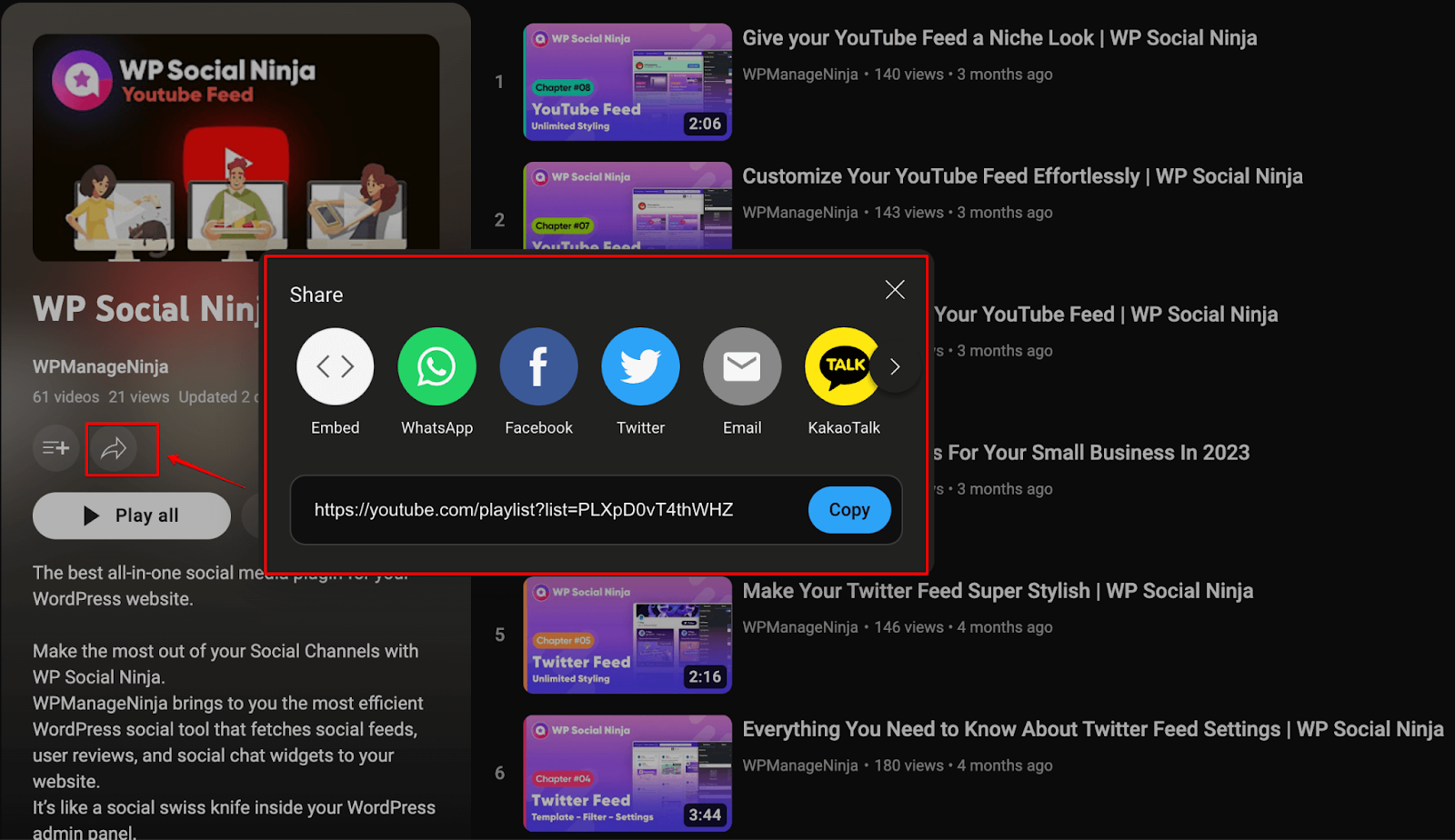Click WPManageNinja under the 143 views video
This screenshot has height=840, width=1455.
click(800, 213)
